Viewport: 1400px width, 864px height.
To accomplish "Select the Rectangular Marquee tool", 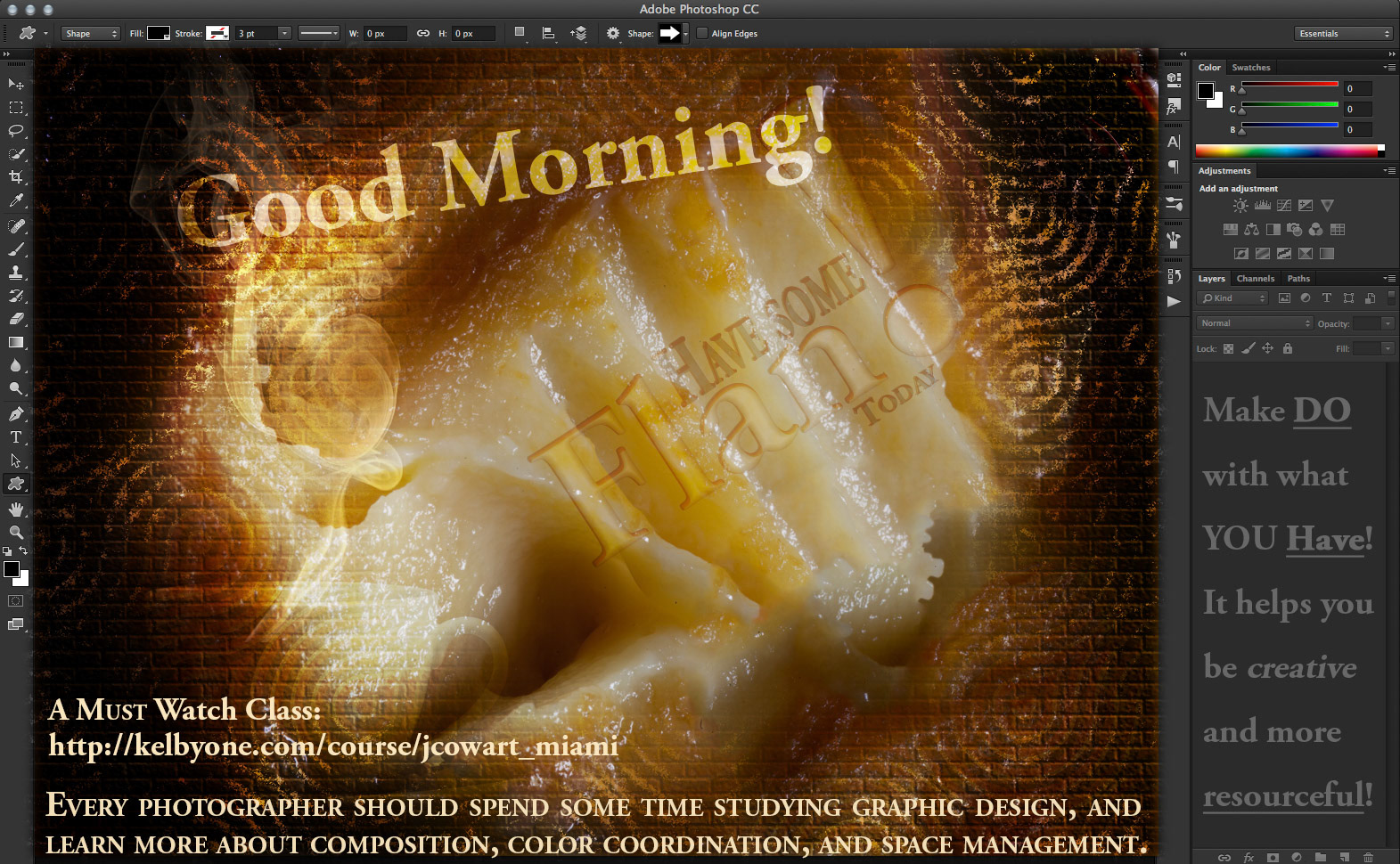I will tap(16, 108).
